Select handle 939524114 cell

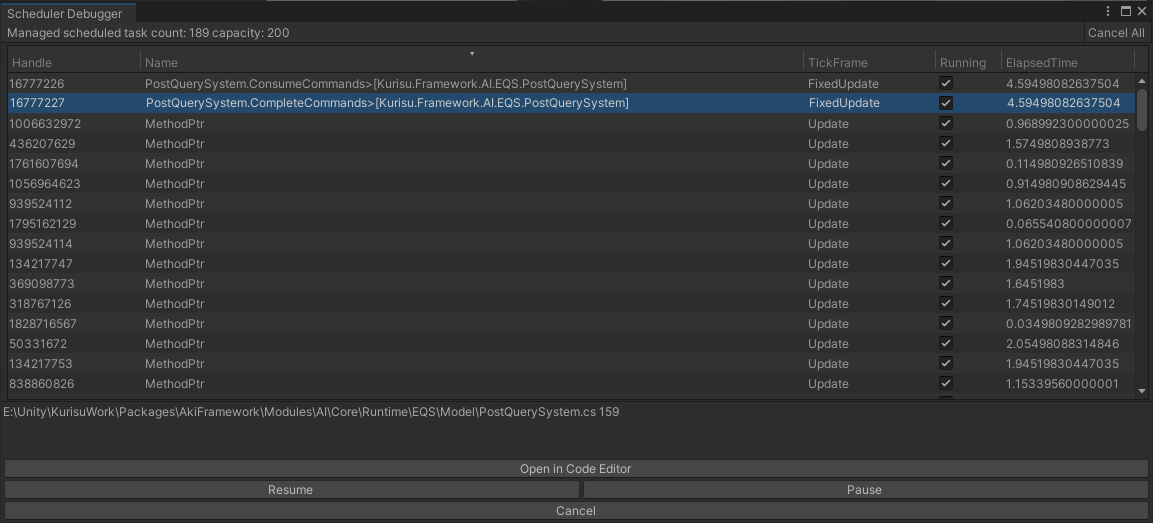click(x=40, y=243)
